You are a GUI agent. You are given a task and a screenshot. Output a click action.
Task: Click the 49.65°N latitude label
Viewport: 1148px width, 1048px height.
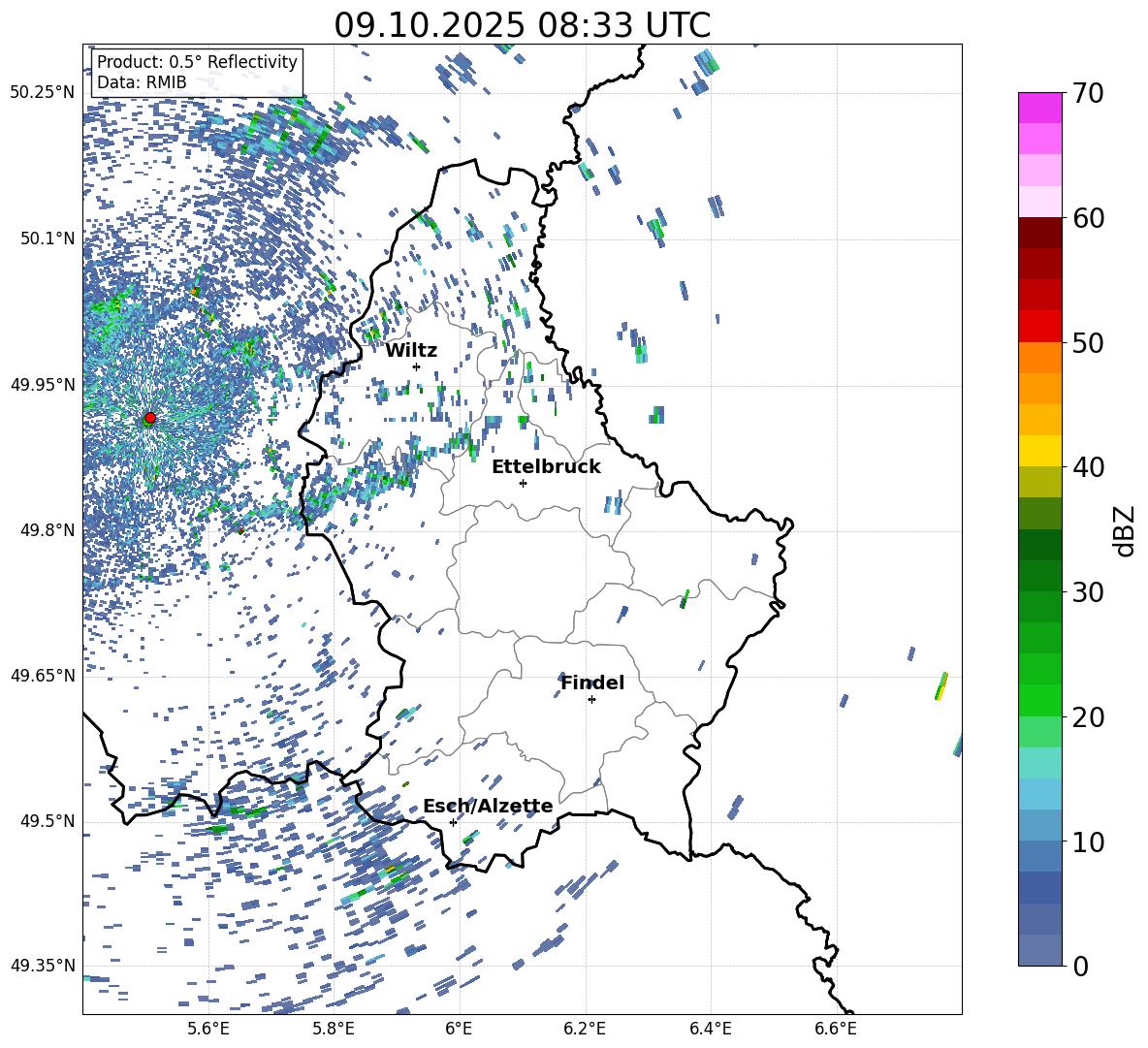pyautogui.click(x=43, y=675)
